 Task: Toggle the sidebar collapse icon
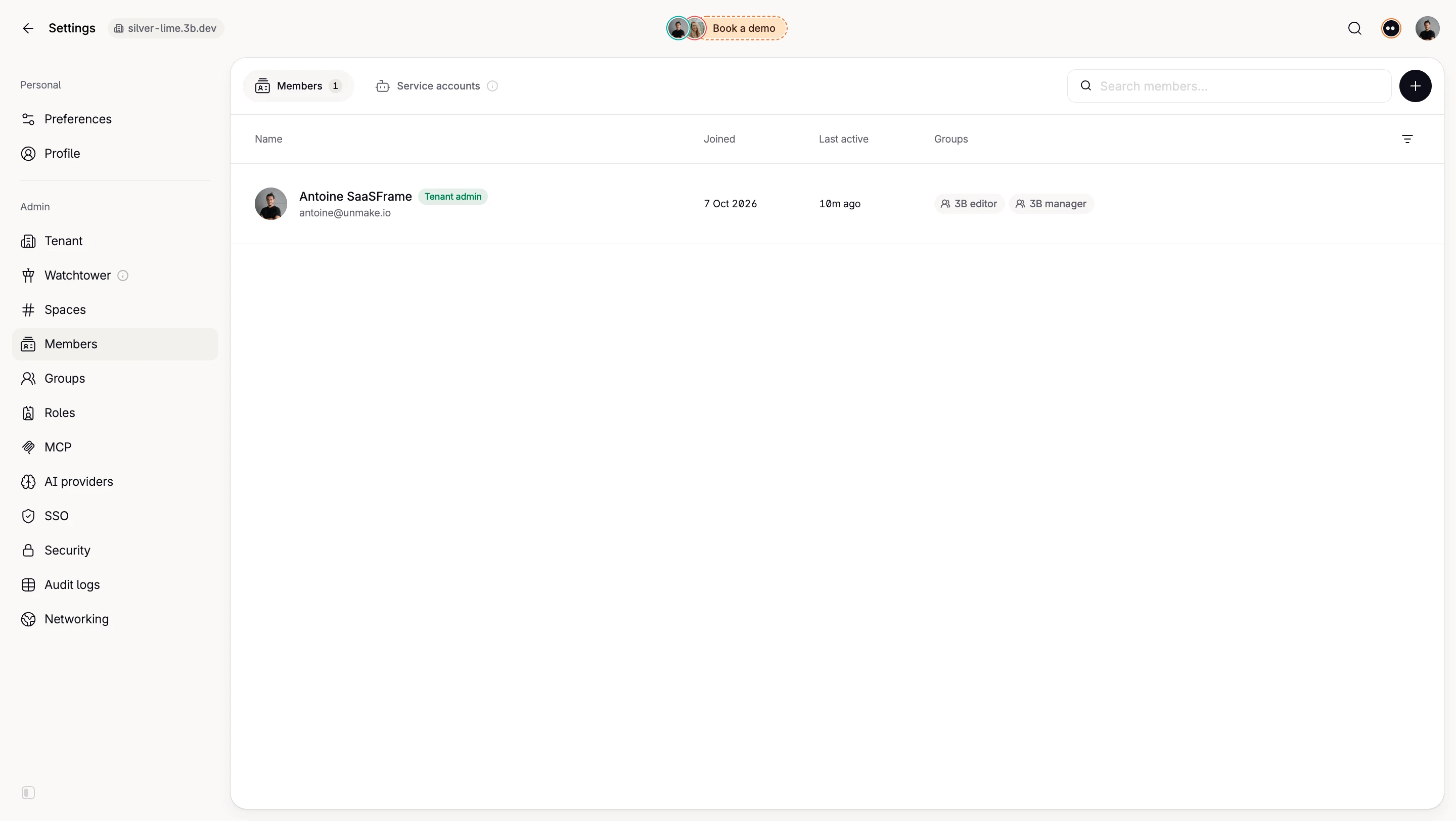click(x=28, y=792)
